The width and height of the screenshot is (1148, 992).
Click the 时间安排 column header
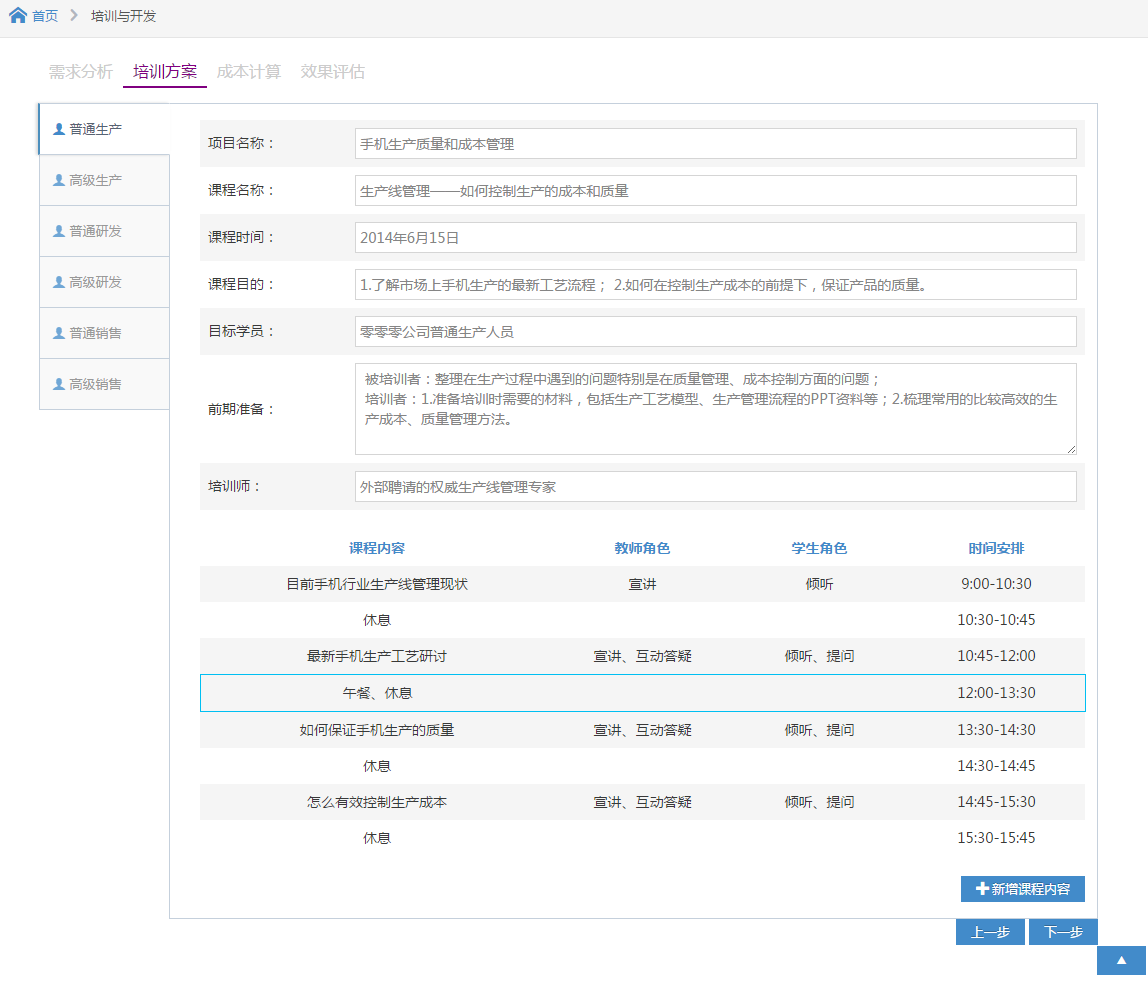[x=996, y=548]
